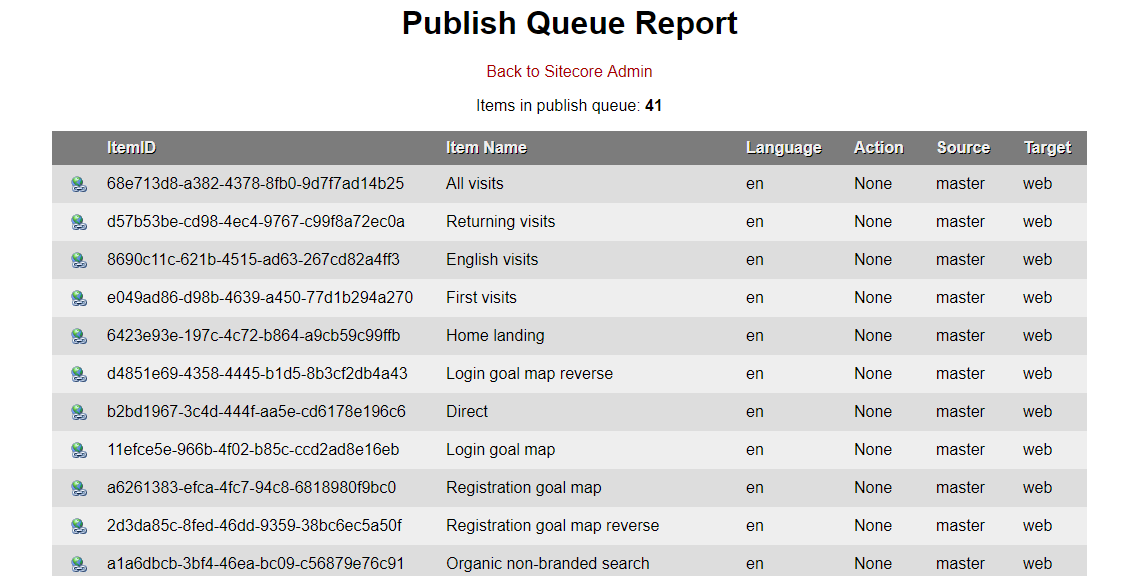The width and height of the screenshot is (1146, 576).
Task: Select the ID e049ad86-d98b-4639-a450-77d1b294a270
Action: pyautogui.click(x=259, y=298)
